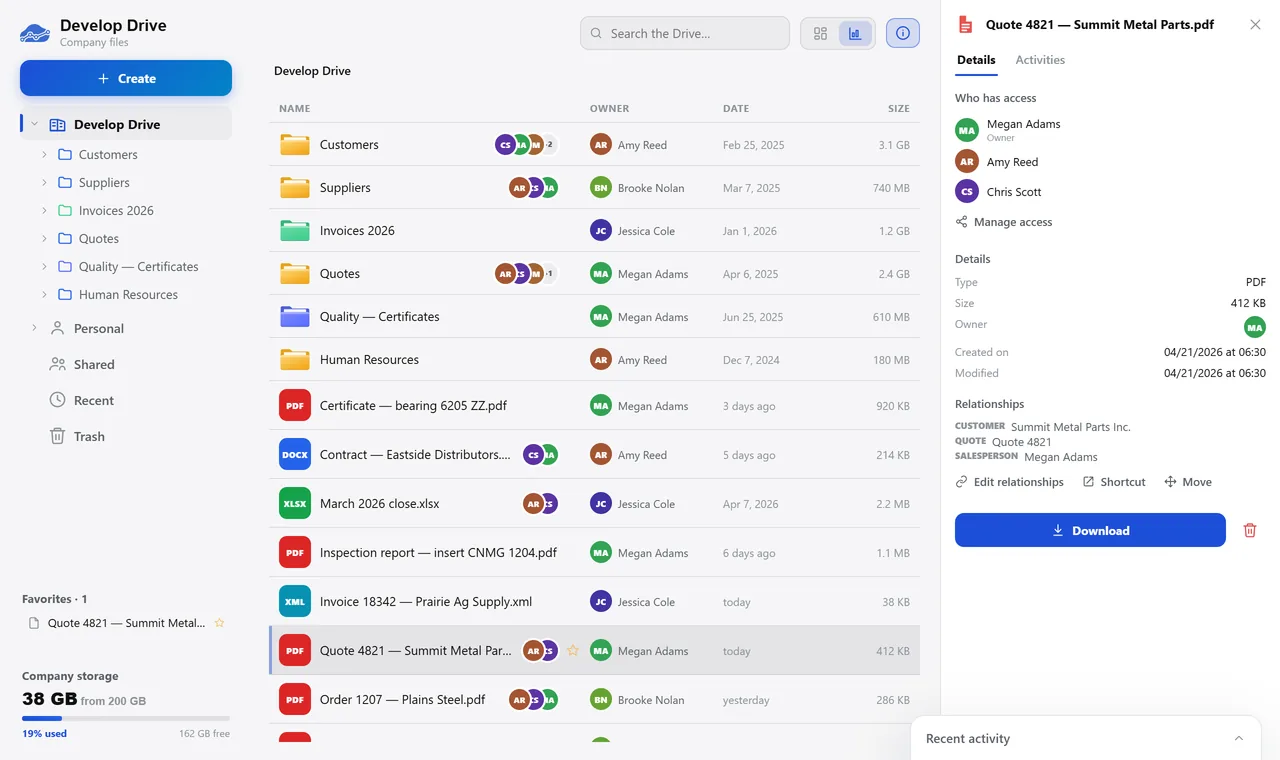Click the +2 avatar badge on Customers row
The image size is (1280, 760).
click(x=549, y=145)
